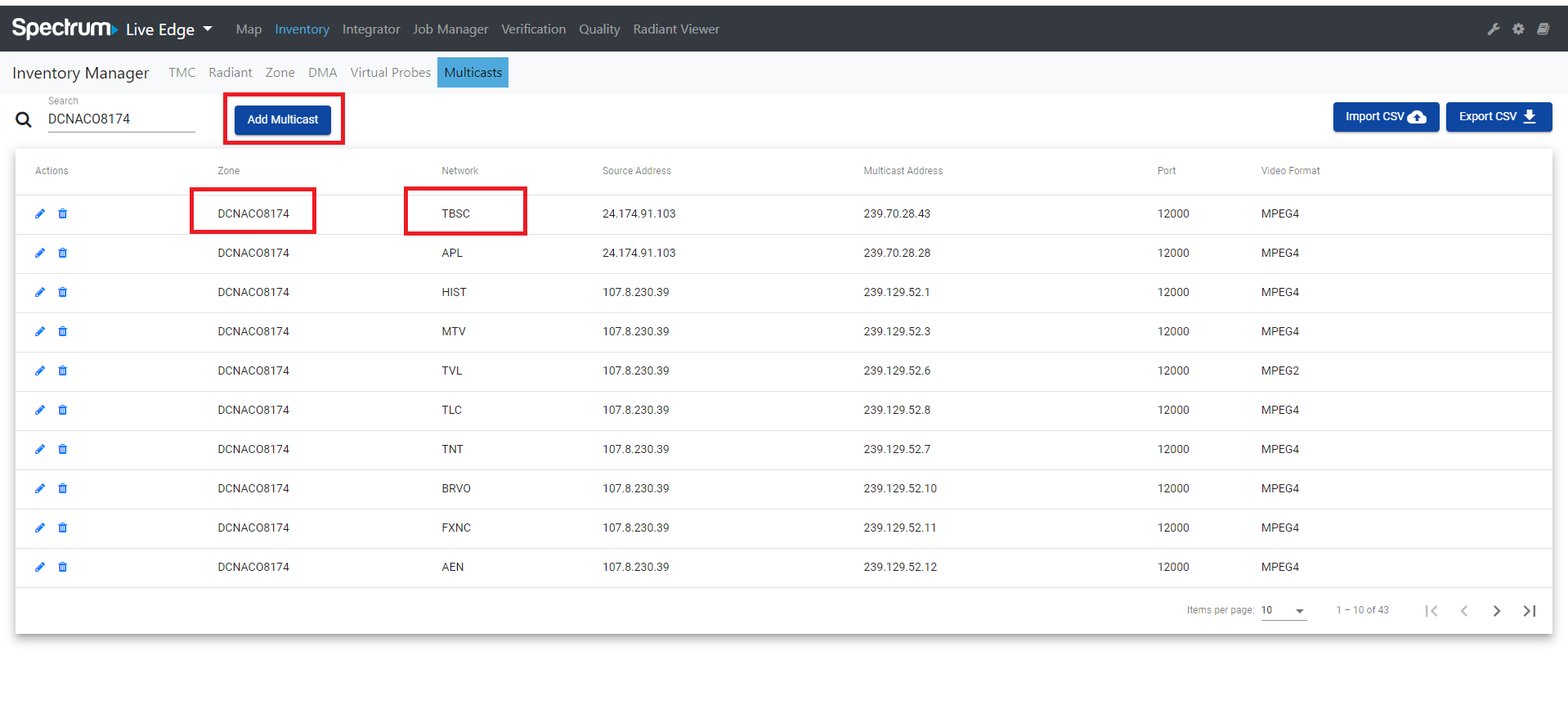Click the Add Multicast button

[x=283, y=119]
